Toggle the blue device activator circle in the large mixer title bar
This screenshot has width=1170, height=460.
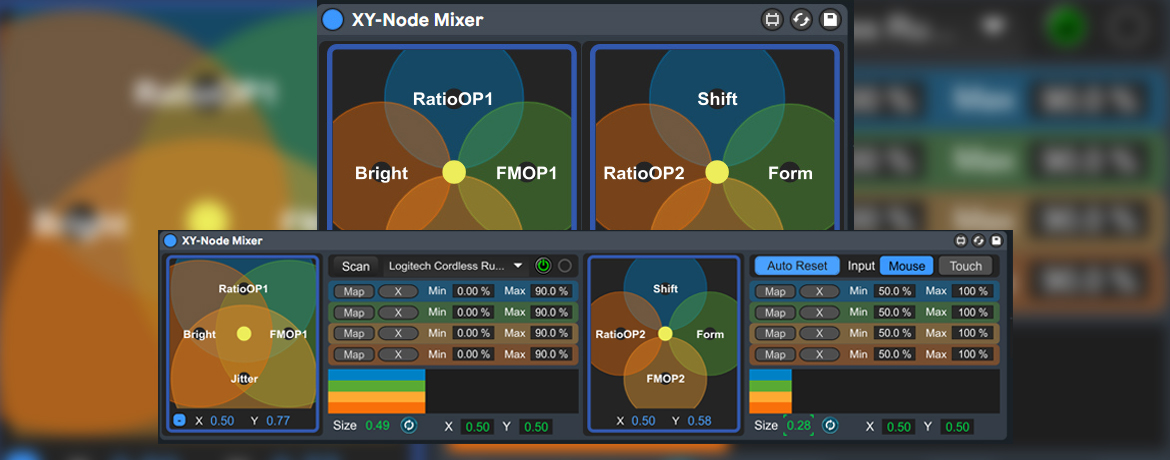point(334,19)
